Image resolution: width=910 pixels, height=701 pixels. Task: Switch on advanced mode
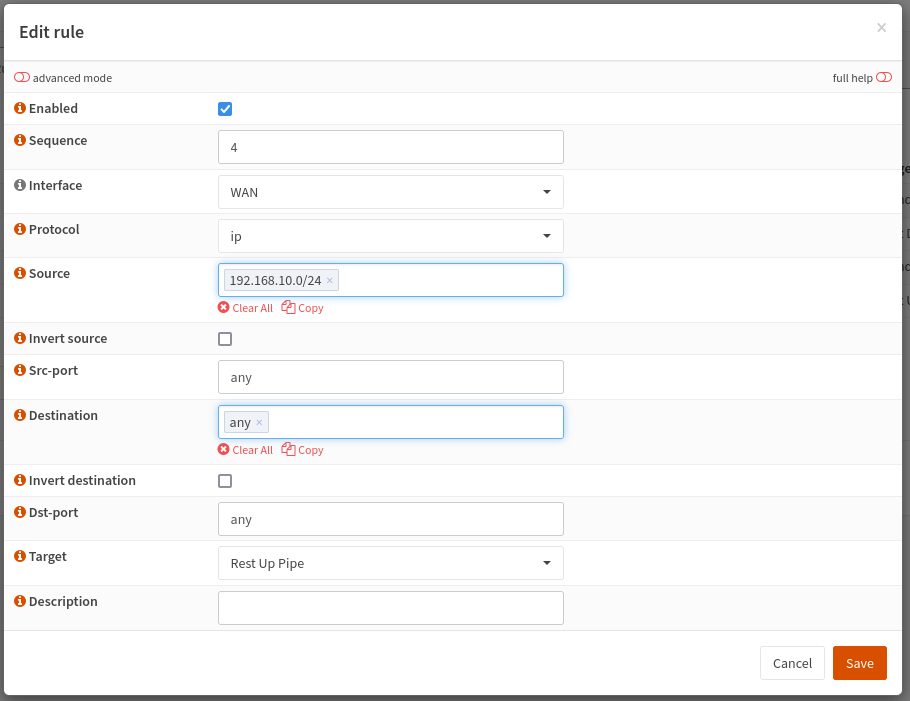point(20,77)
